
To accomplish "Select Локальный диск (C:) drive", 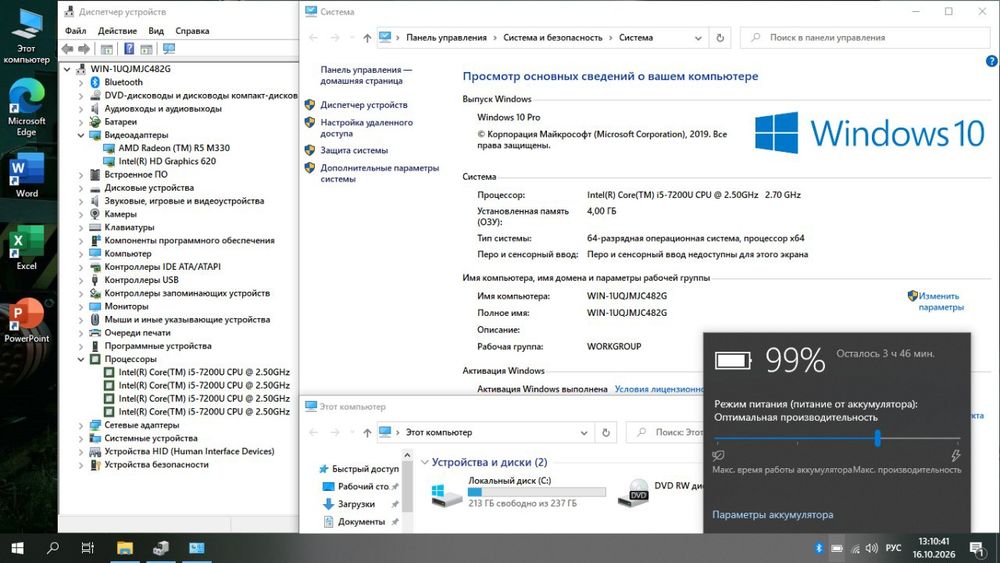I will 518,494.
